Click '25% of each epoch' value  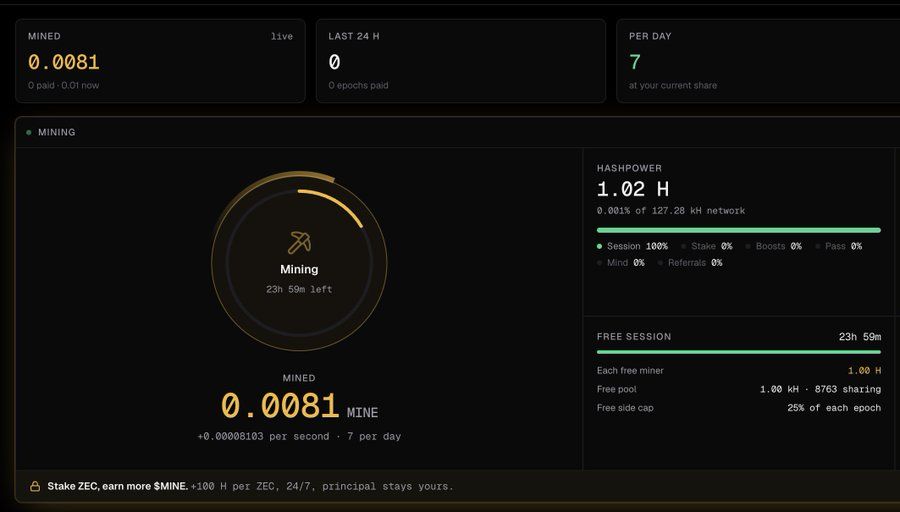coord(834,408)
